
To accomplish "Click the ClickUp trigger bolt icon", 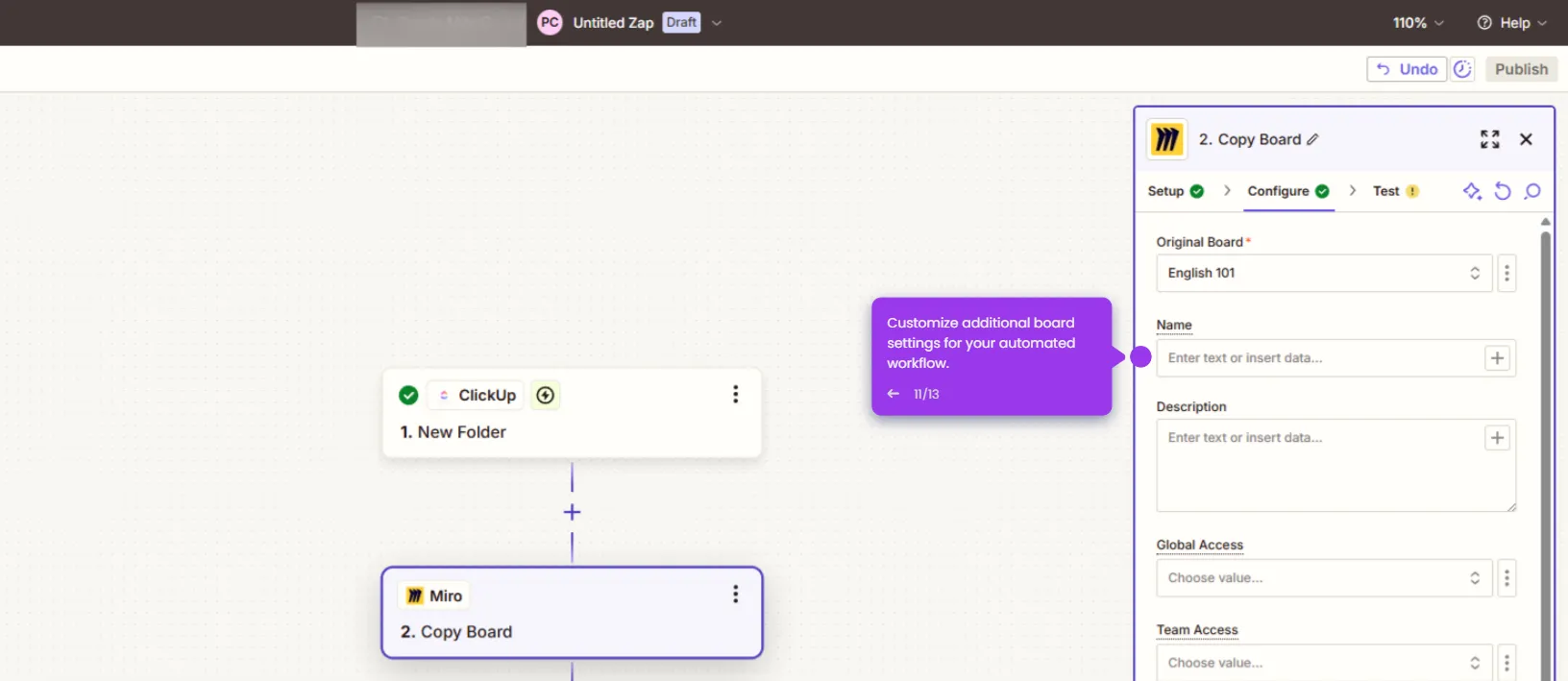I will click(546, 395).
